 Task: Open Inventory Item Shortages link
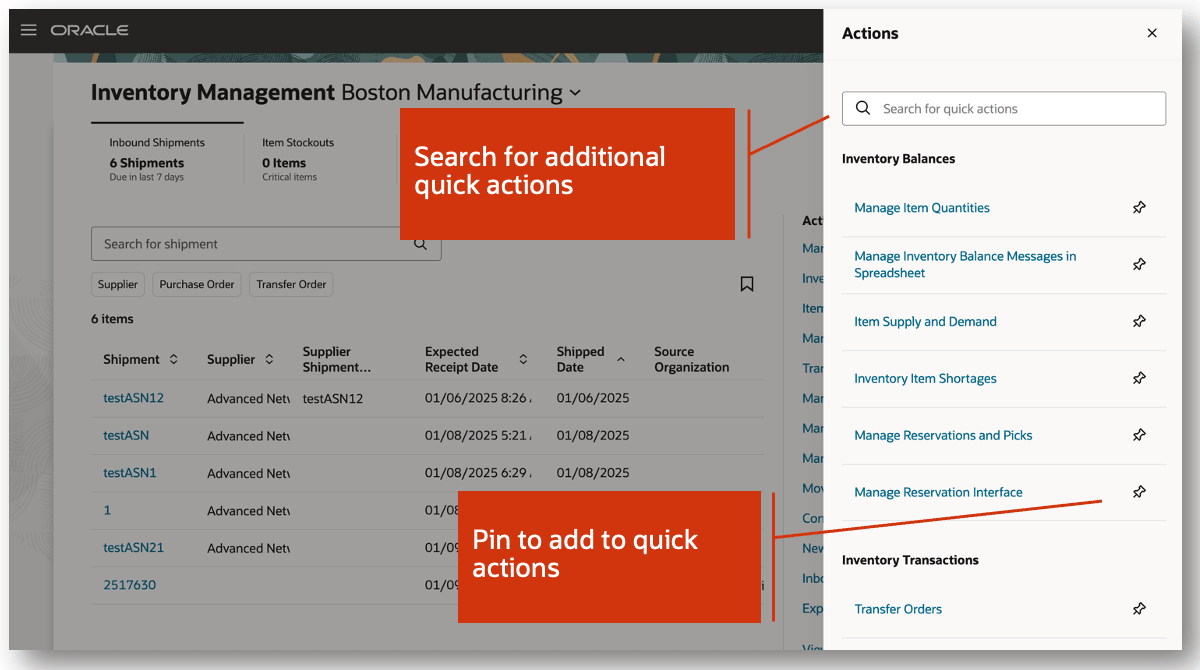(x=925, y=379)
